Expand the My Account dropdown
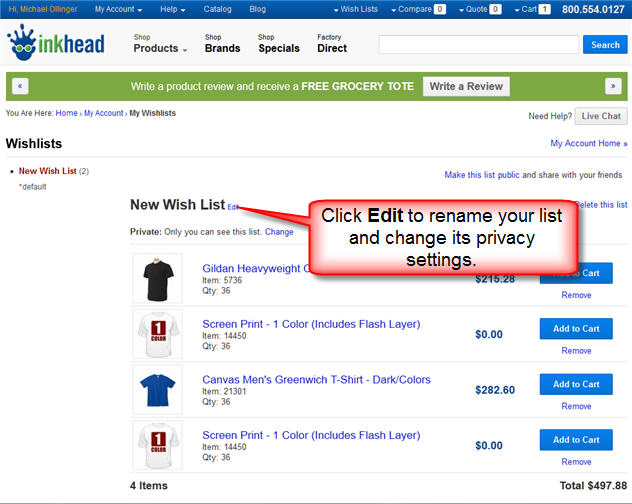Viewport: 632px width, 504px height. click(118, 9)
